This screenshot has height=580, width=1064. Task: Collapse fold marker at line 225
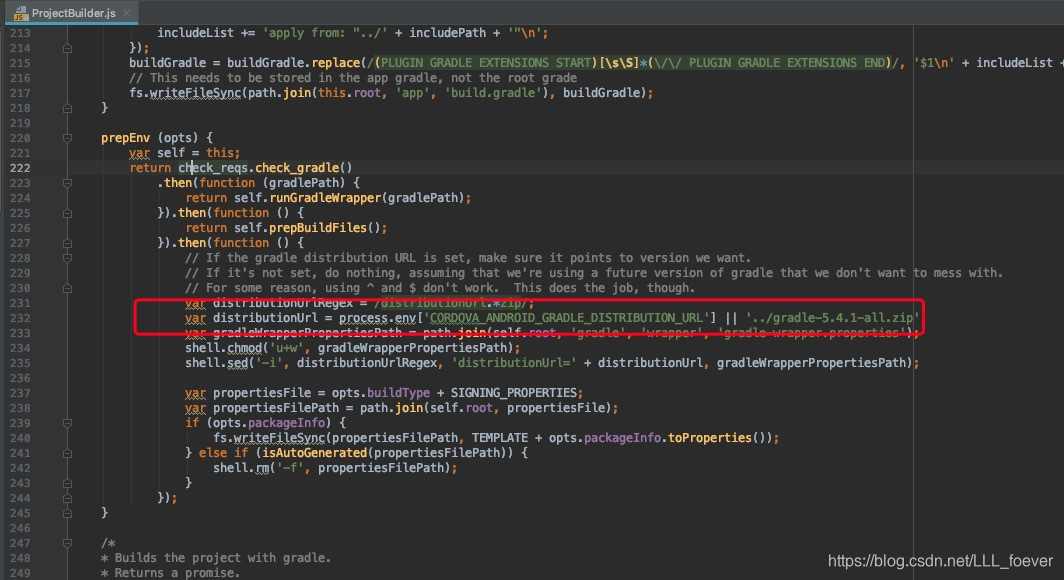(x=67, y=213)
